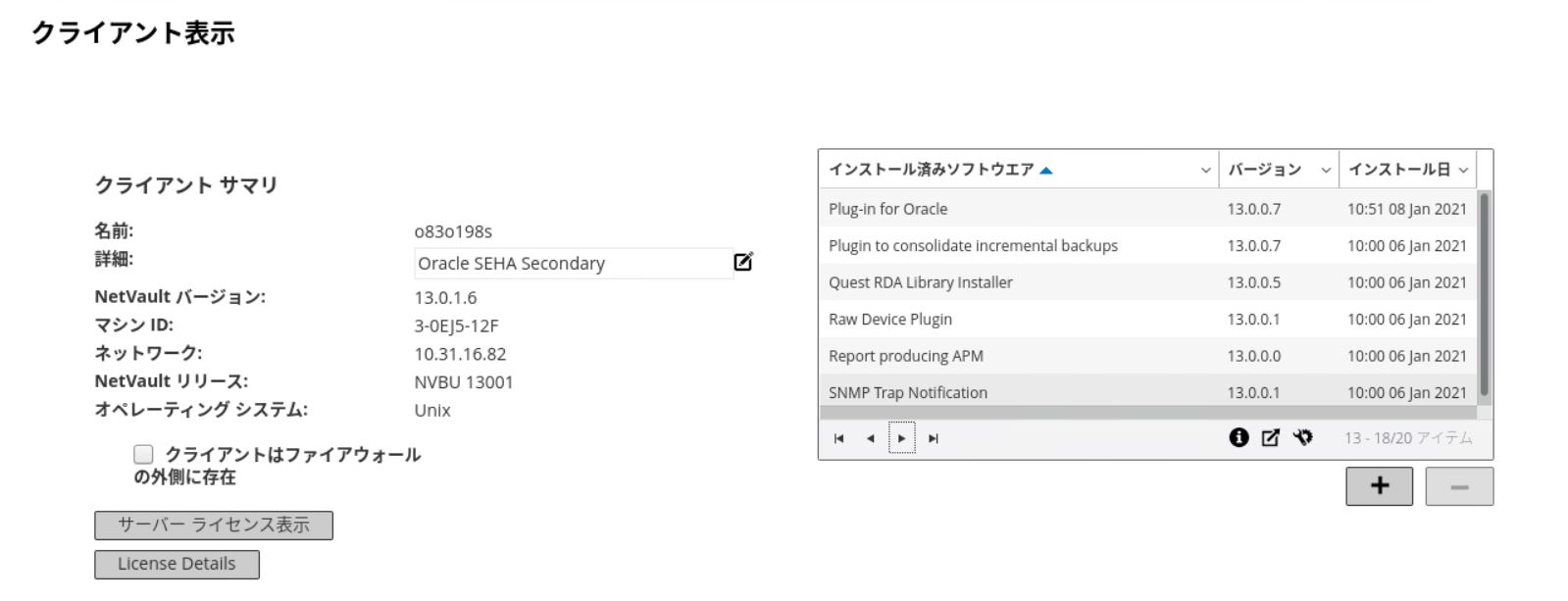Click install date 10:51 08 Jan 2021
The image size is (1568, 601).
coord(1406,209)
